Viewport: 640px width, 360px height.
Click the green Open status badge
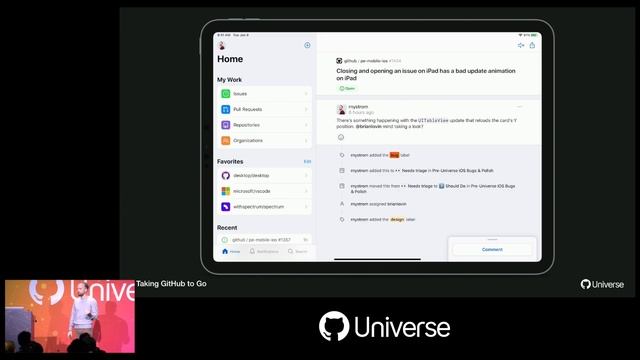tap(347, 88)
